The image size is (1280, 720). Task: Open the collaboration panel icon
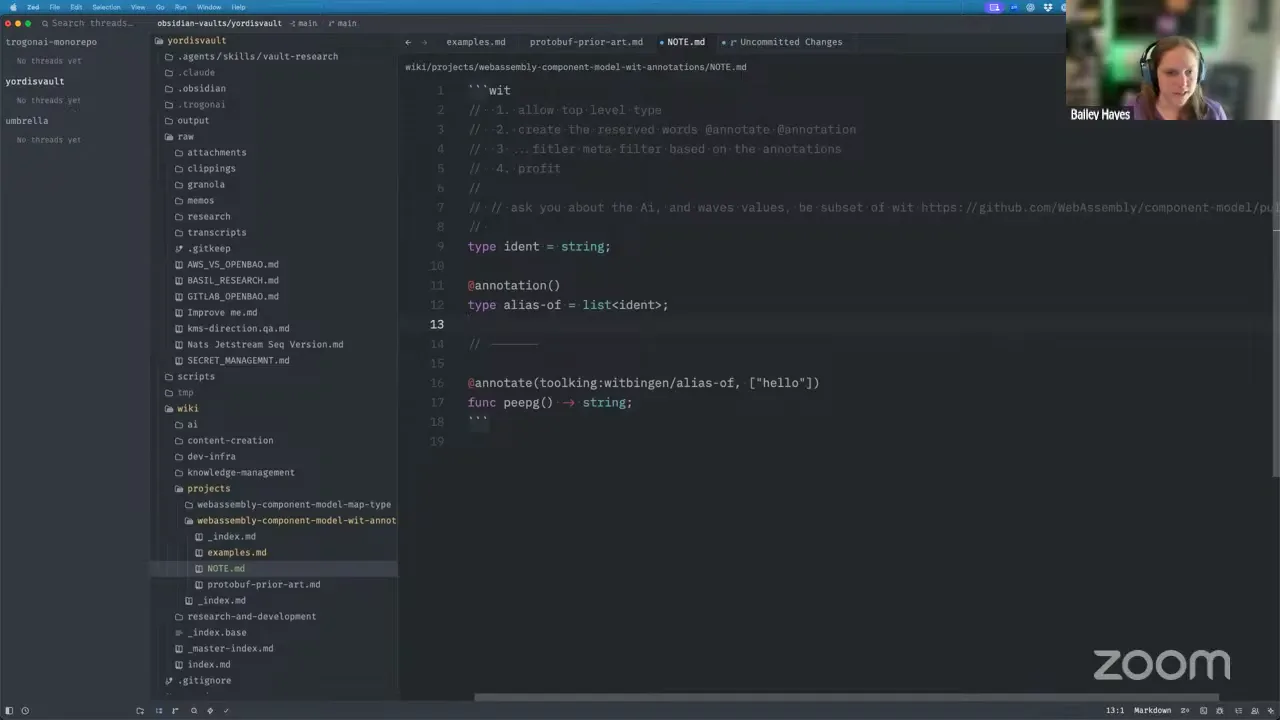pyautogui.click(x=1255, y=711)
